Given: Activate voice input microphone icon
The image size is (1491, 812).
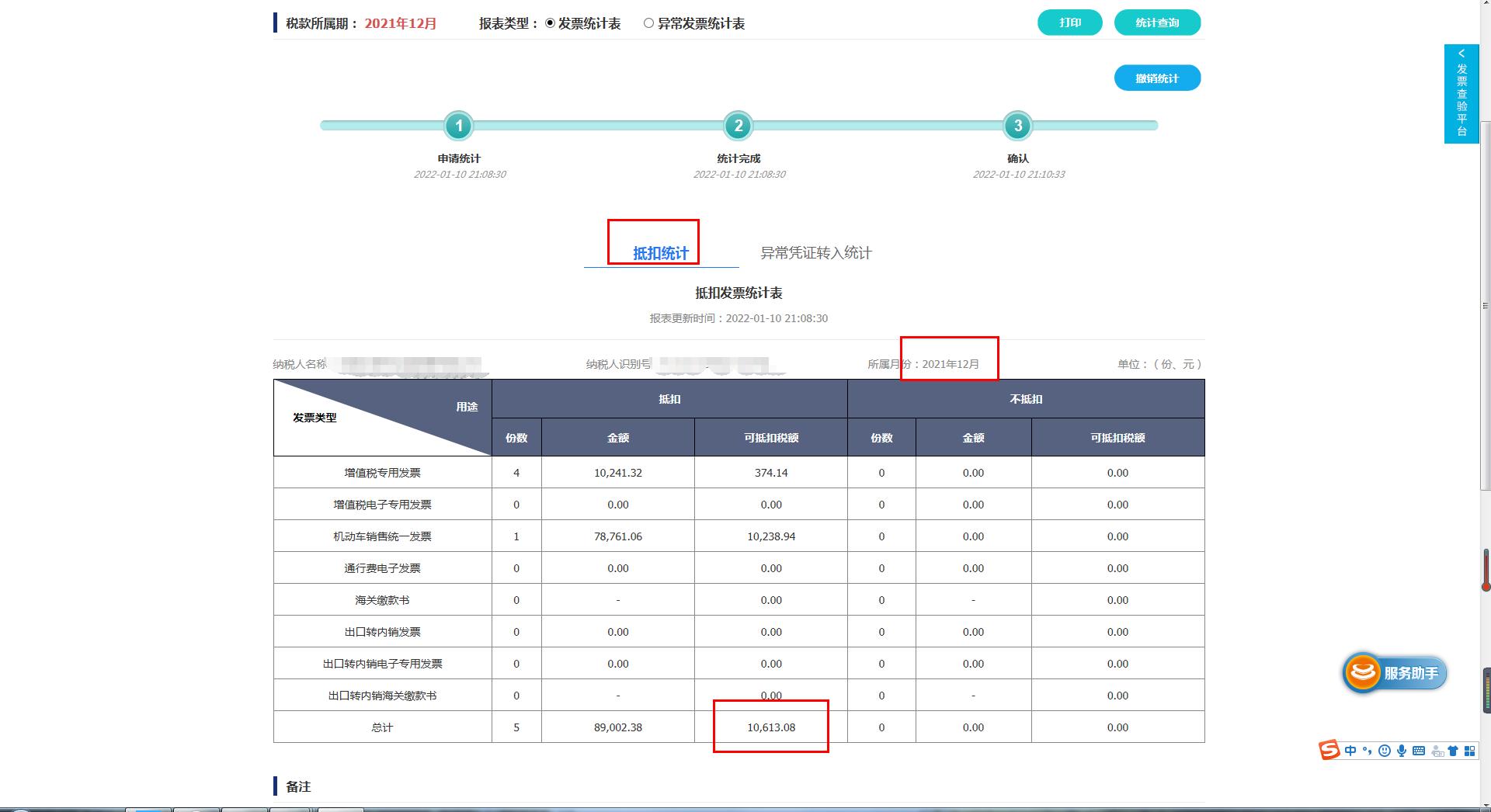Looking at the screenshot, I should [1401, 750].
